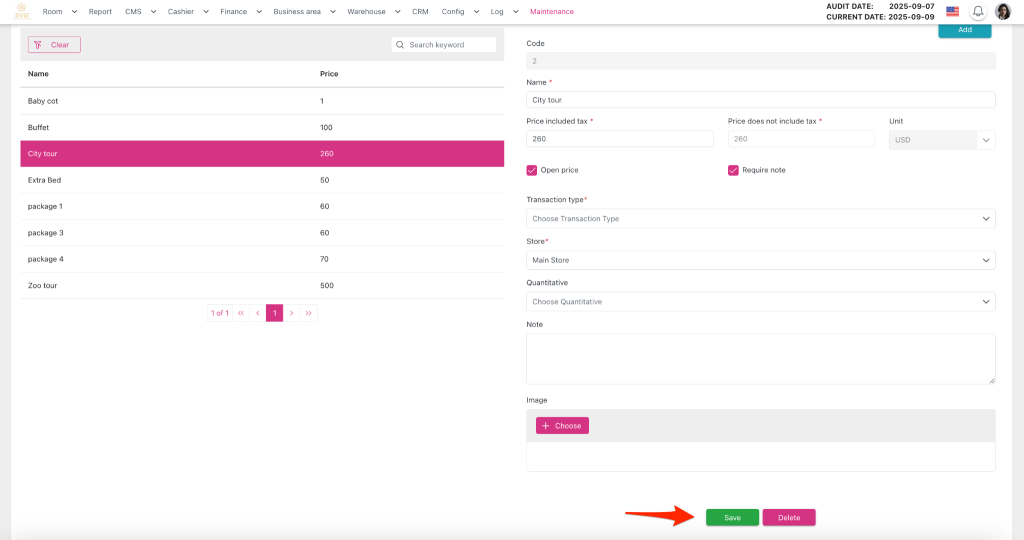Screen dimensions: 1024x540
Task: Go to next page arrow
Action: pos(291,313)
